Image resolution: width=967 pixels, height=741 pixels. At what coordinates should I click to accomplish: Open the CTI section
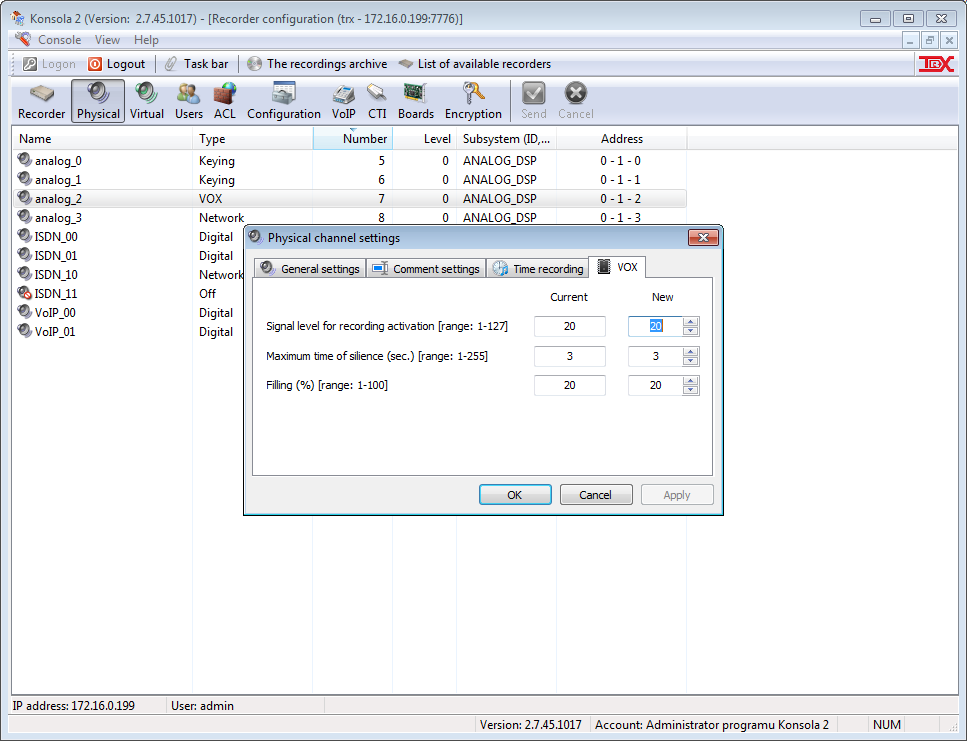coord(377,101)
